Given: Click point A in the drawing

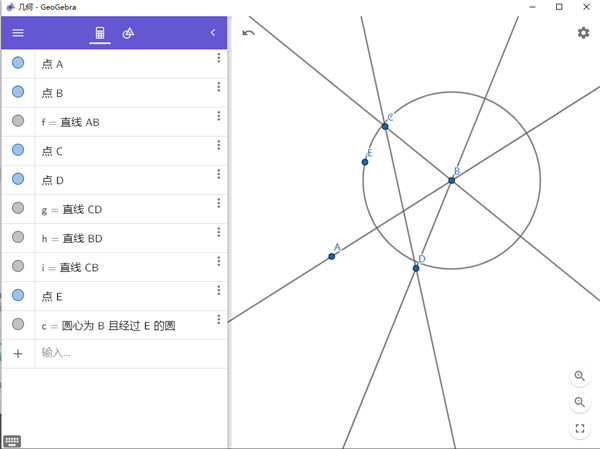Looking at the screenshot, I should click(332, 256).
